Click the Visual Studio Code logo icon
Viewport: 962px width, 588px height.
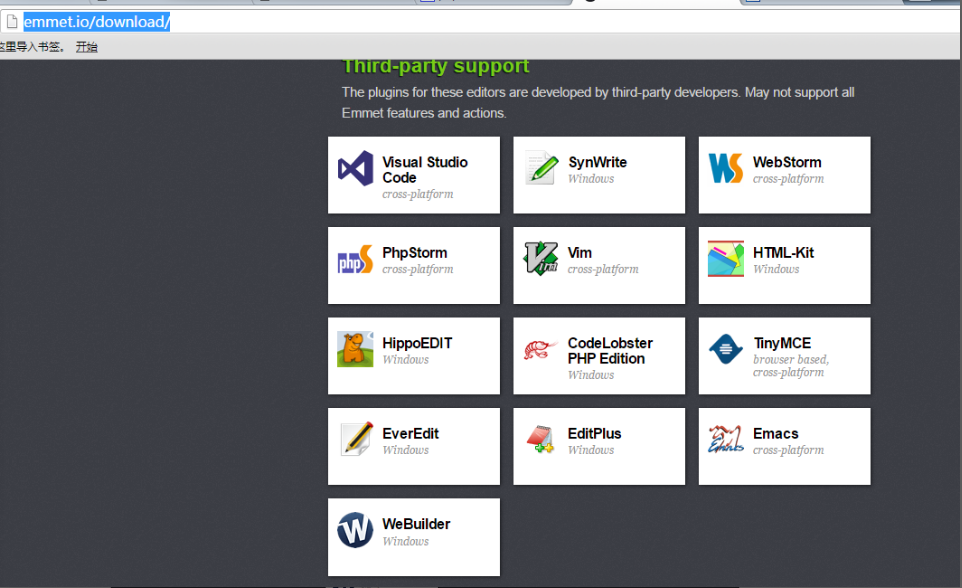pyautogui.click(x=355, y=168)
